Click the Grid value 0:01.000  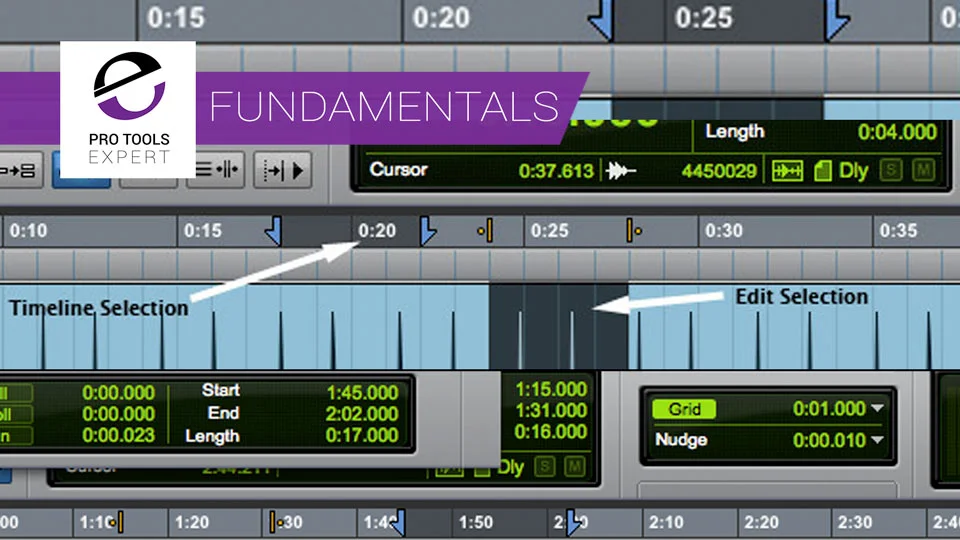coord(829,408)
